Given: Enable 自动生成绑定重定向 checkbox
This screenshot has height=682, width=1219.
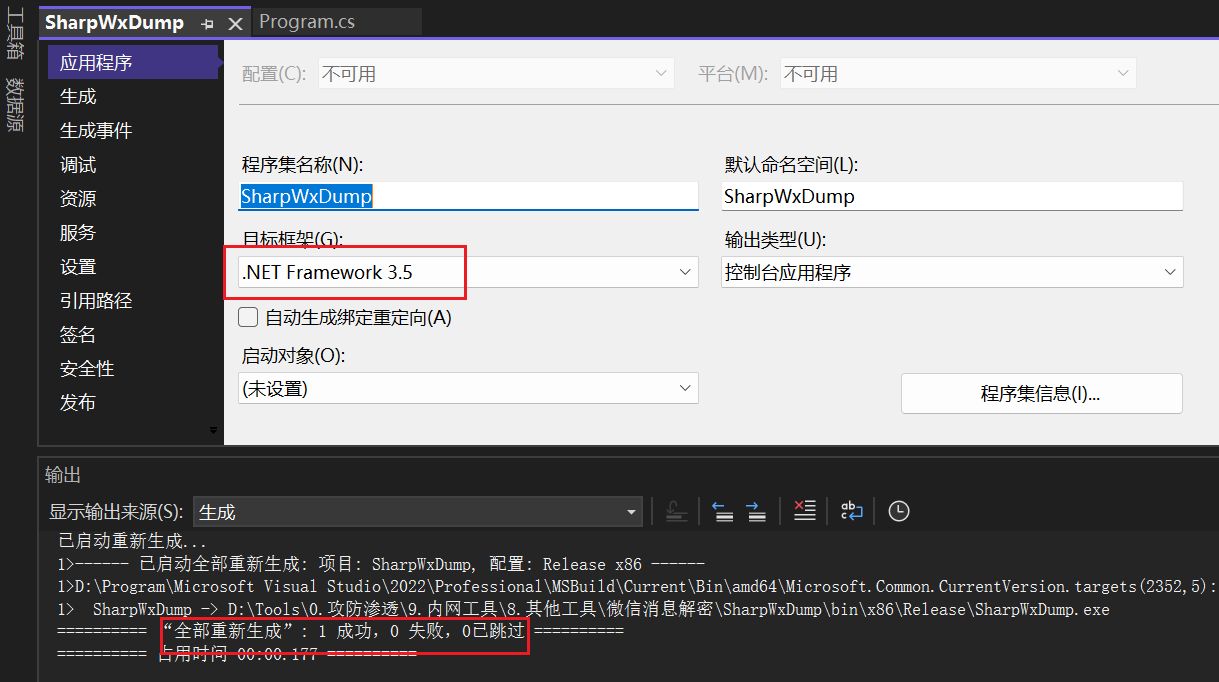Looking at the screenshot, I should (x=248, y=318).
